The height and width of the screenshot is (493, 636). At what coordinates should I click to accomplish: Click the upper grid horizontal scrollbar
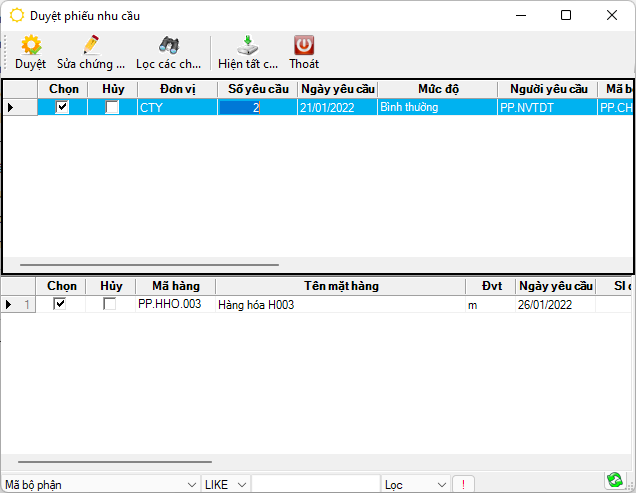[x=150, y=266]
